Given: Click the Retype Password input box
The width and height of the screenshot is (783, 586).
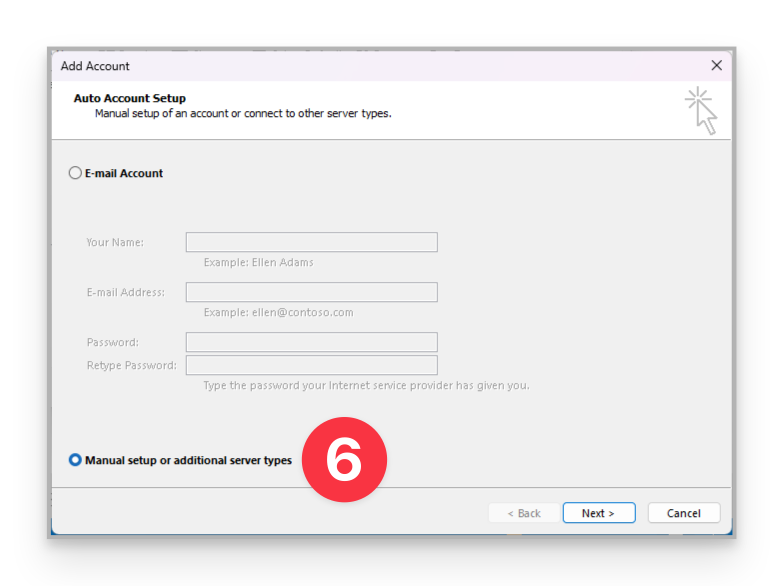Looking at the screenshot, I should [311, 365].
